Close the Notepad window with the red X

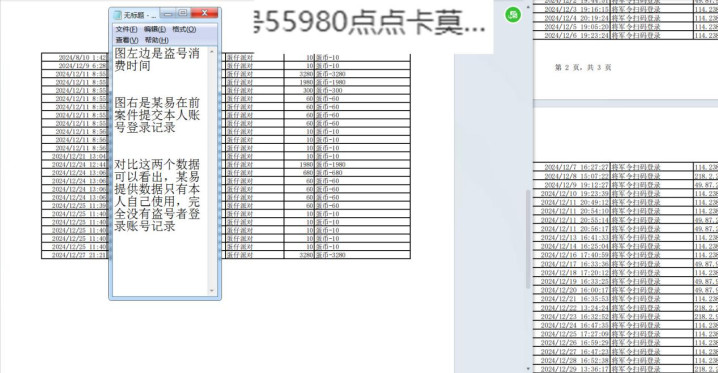tap(204, 13)
